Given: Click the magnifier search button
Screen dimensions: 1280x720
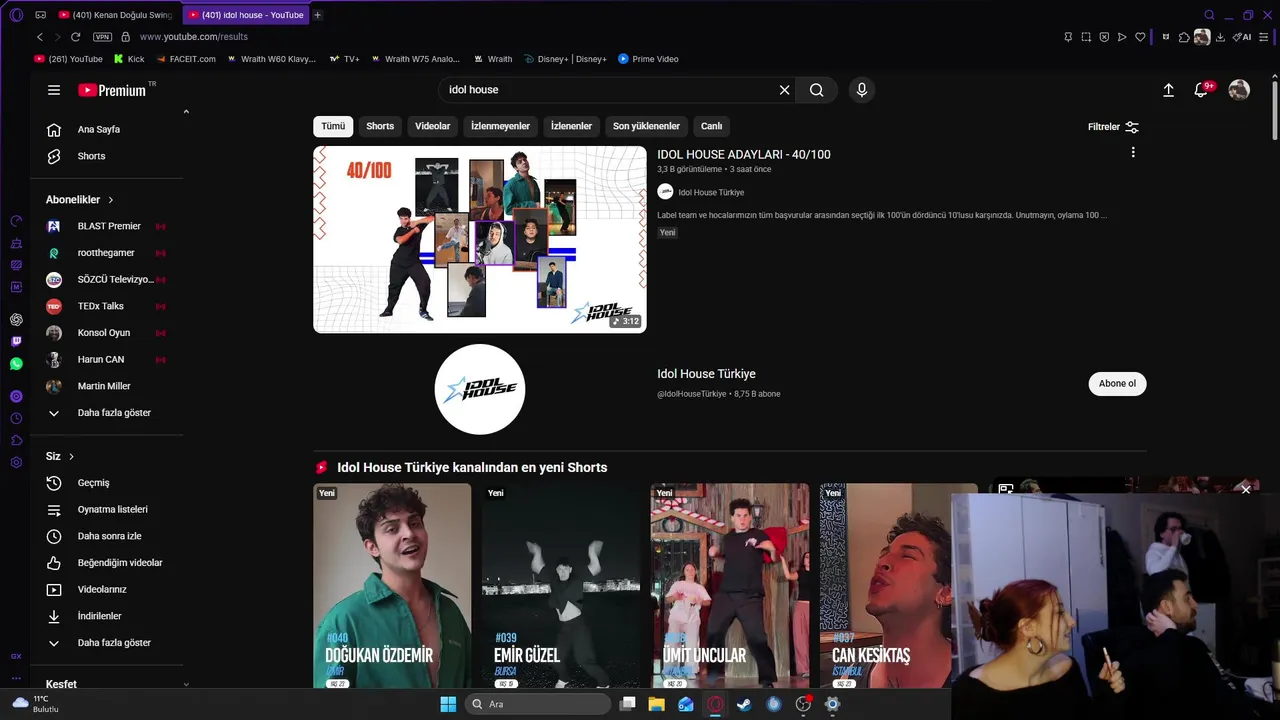Looking at the screenshot, I should click(817, 90).
